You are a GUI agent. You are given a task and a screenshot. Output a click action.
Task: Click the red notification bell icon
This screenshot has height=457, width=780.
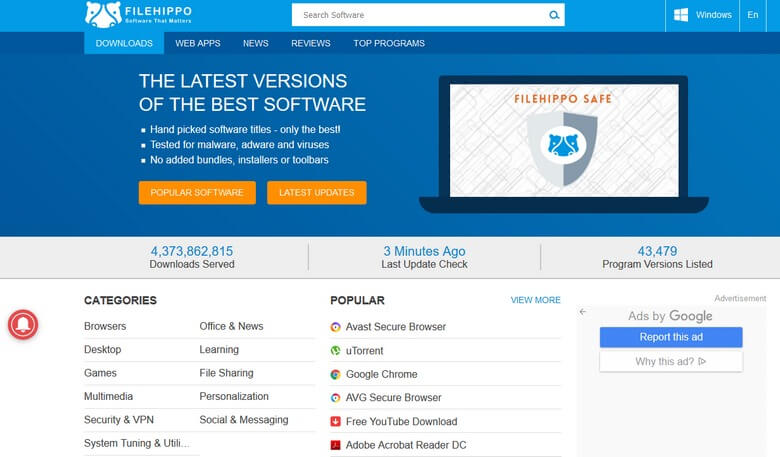click(x=23, y=324)
